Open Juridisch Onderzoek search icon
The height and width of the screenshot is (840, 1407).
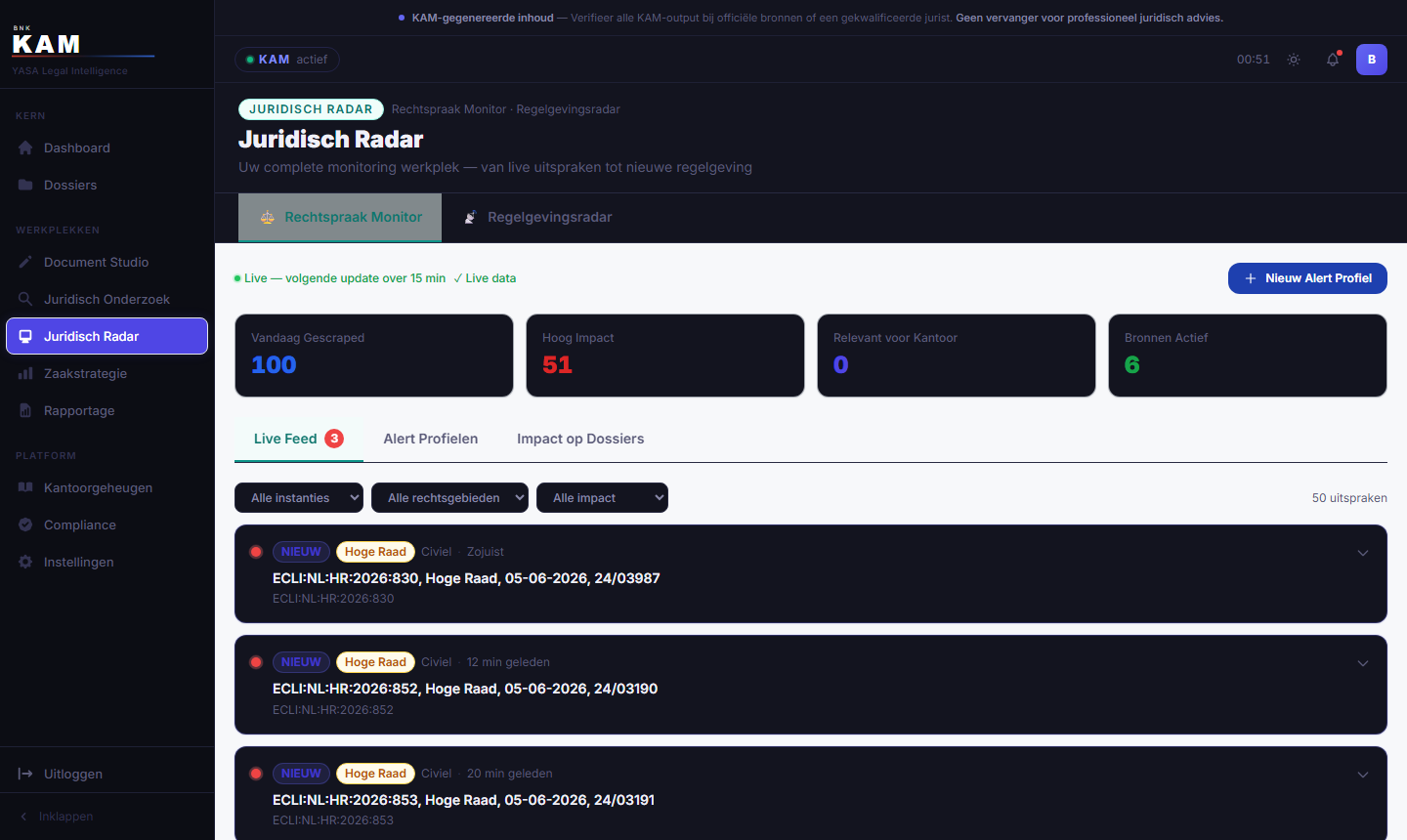25,299
